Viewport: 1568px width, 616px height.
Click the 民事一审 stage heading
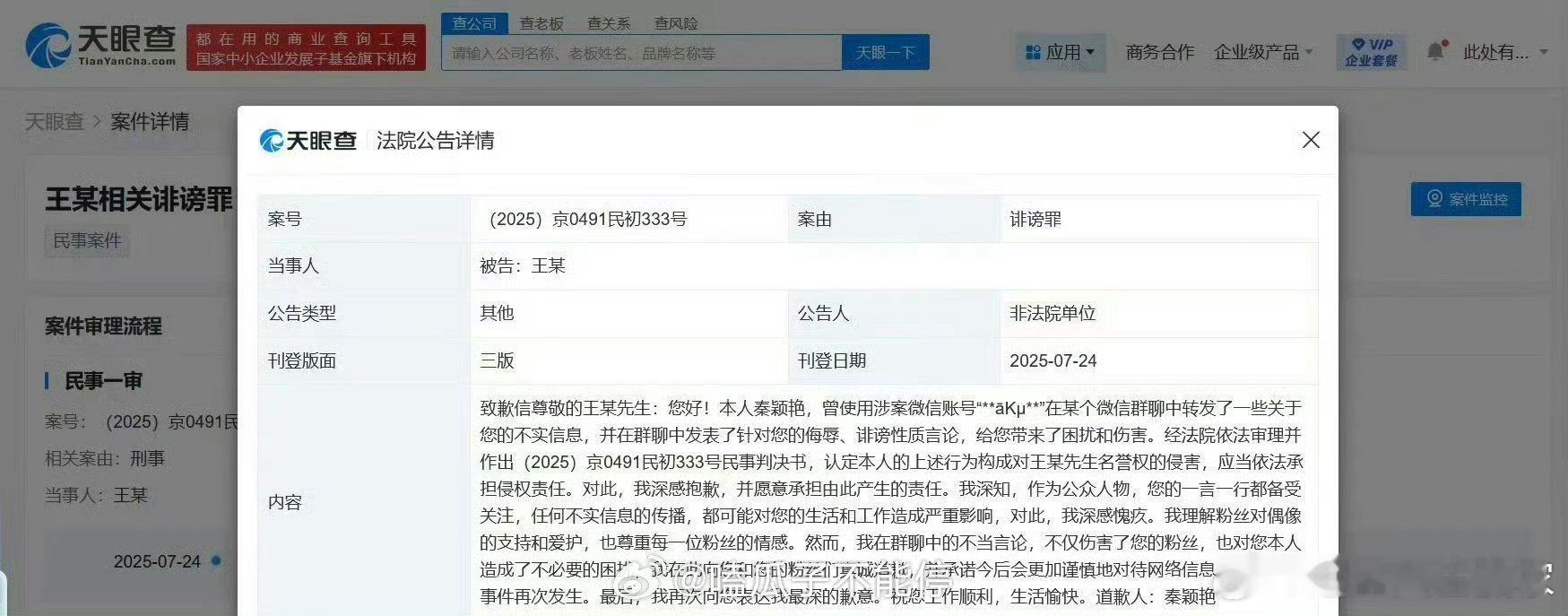click(104, 381)
